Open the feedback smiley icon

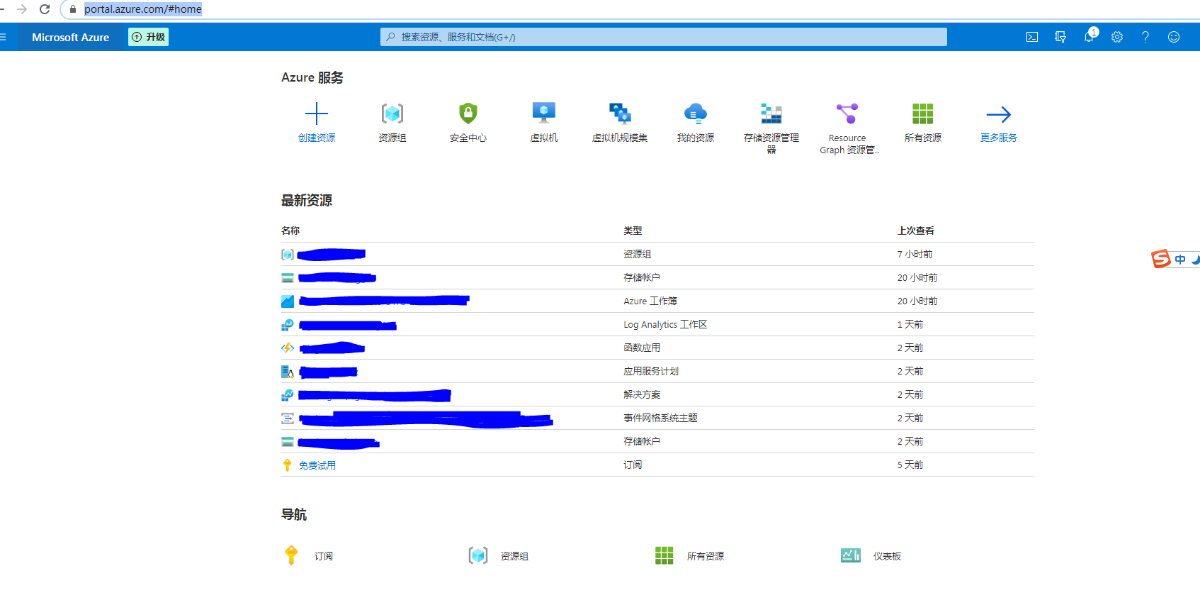click(1174, 37)
